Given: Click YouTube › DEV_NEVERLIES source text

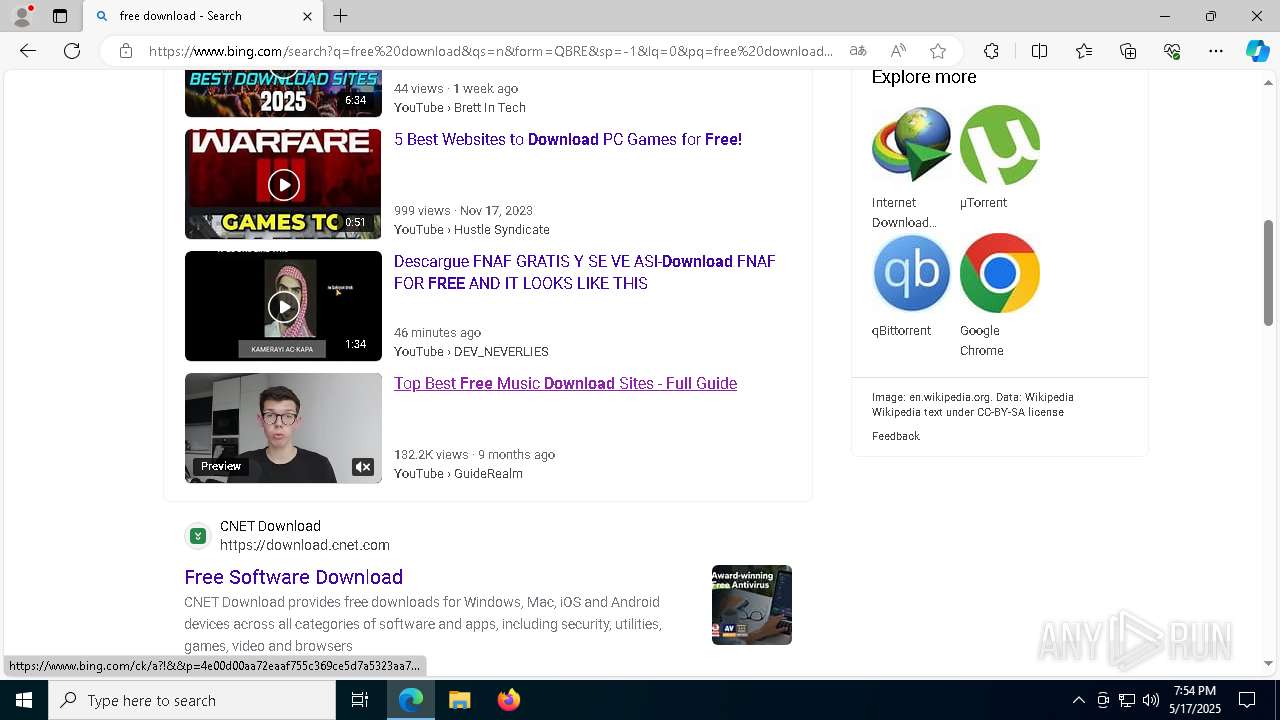Looking at the screenshot, I should pos(471,352).
